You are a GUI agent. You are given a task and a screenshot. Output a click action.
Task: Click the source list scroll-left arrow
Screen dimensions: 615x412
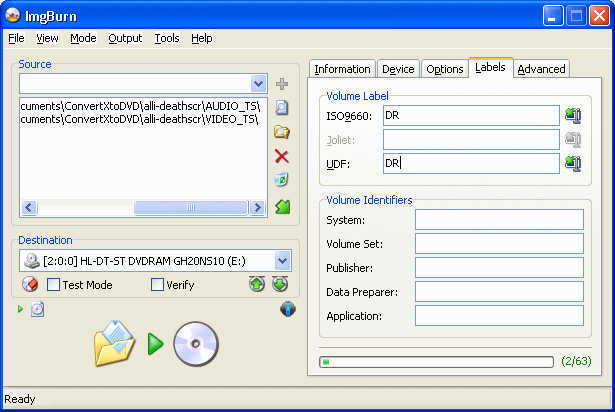(29, 207)
